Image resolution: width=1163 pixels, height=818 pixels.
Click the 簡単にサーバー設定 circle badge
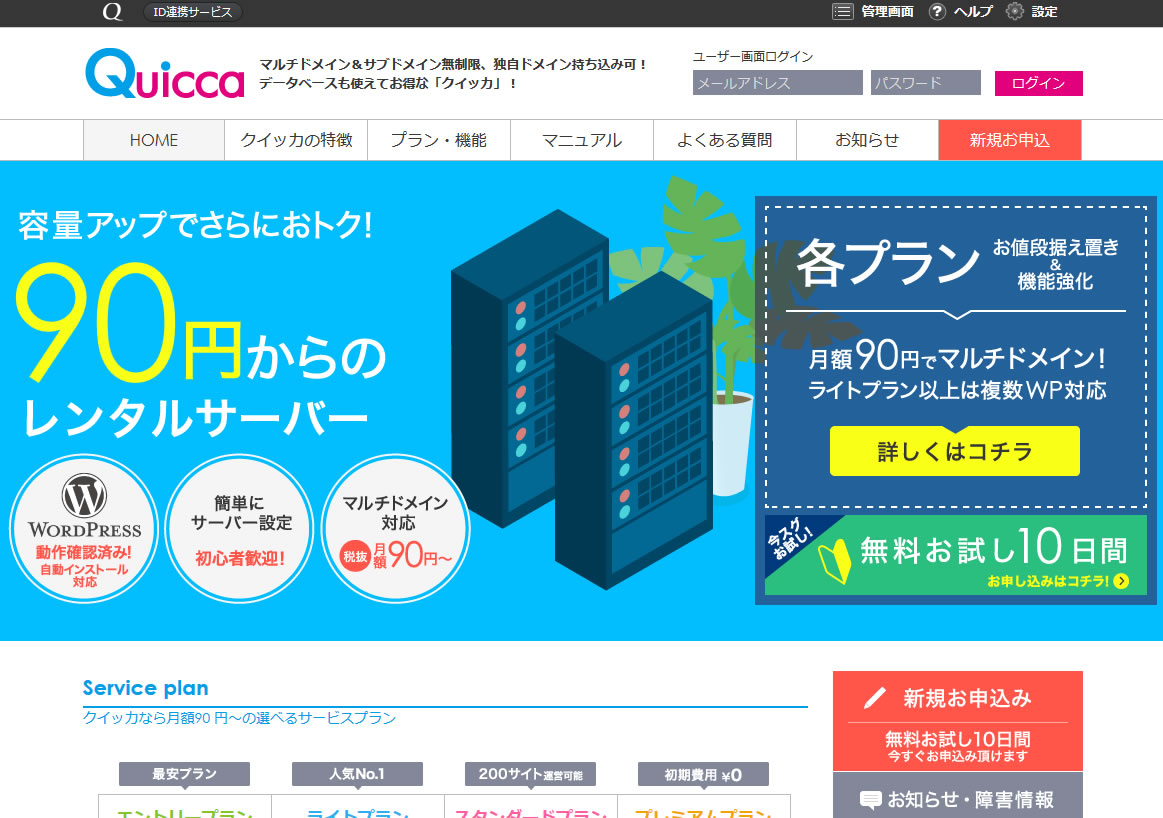(x=240, y=528)
